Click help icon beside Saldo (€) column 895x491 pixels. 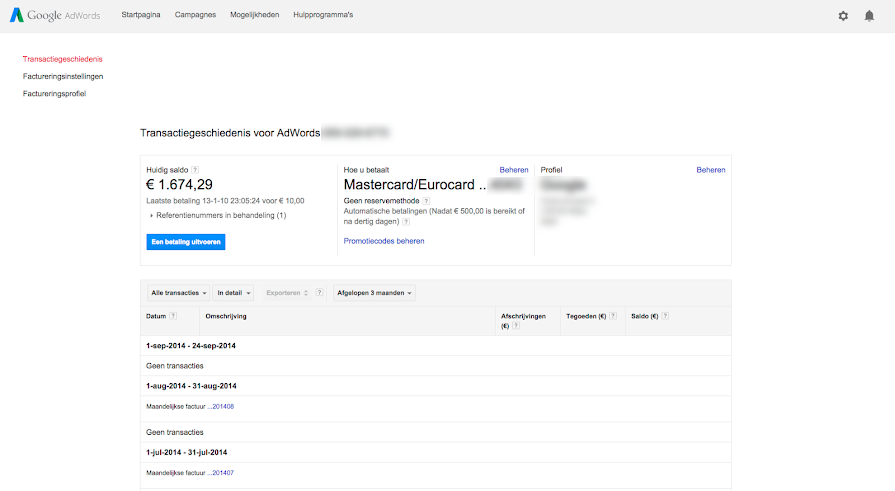(x=665, y=316)
